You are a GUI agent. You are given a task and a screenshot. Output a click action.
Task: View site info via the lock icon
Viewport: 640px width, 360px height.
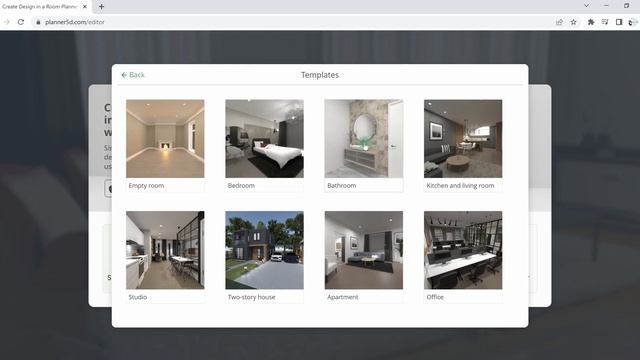pyautogui.click(x=38, y=22)
